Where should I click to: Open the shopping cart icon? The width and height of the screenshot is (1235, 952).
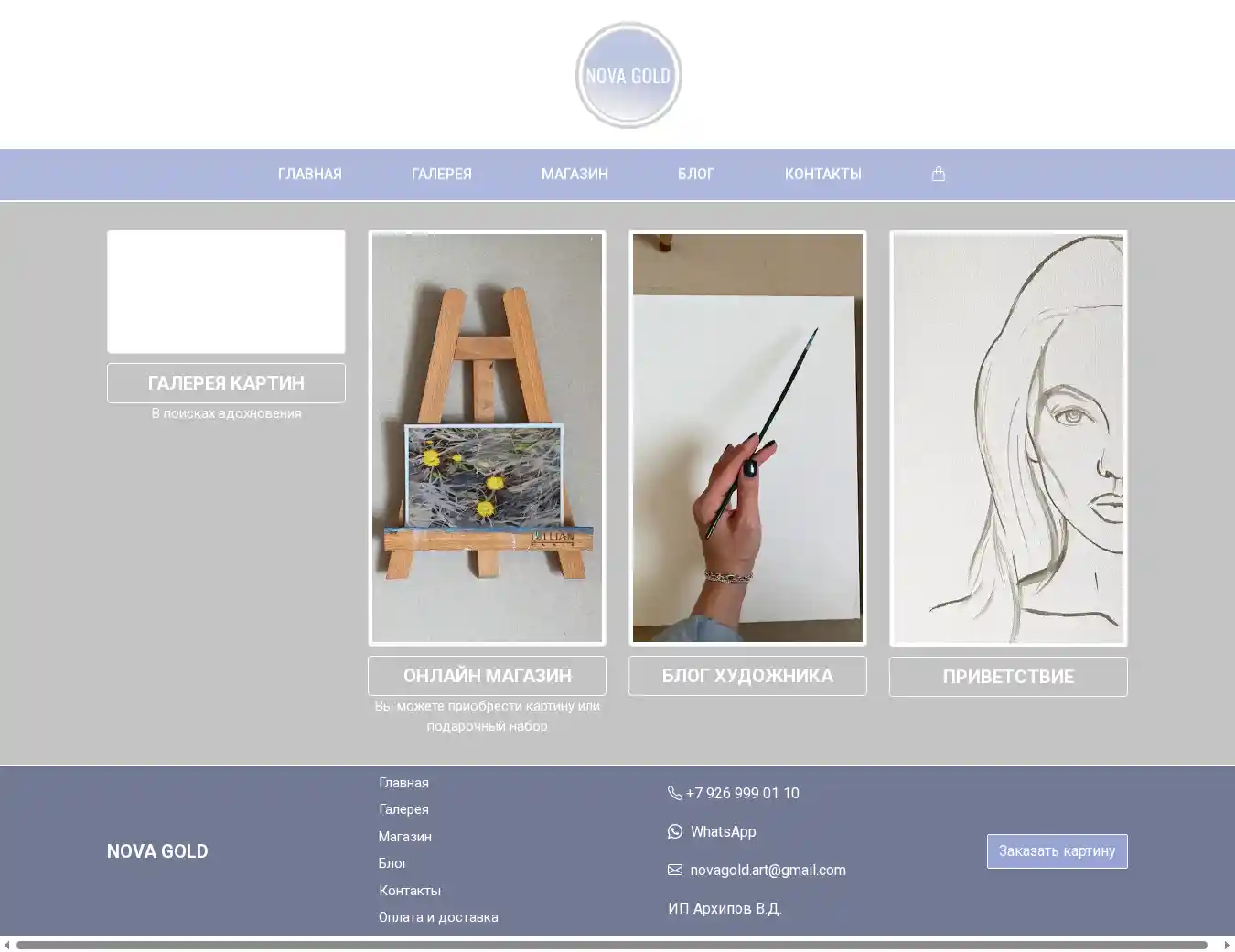938,174
